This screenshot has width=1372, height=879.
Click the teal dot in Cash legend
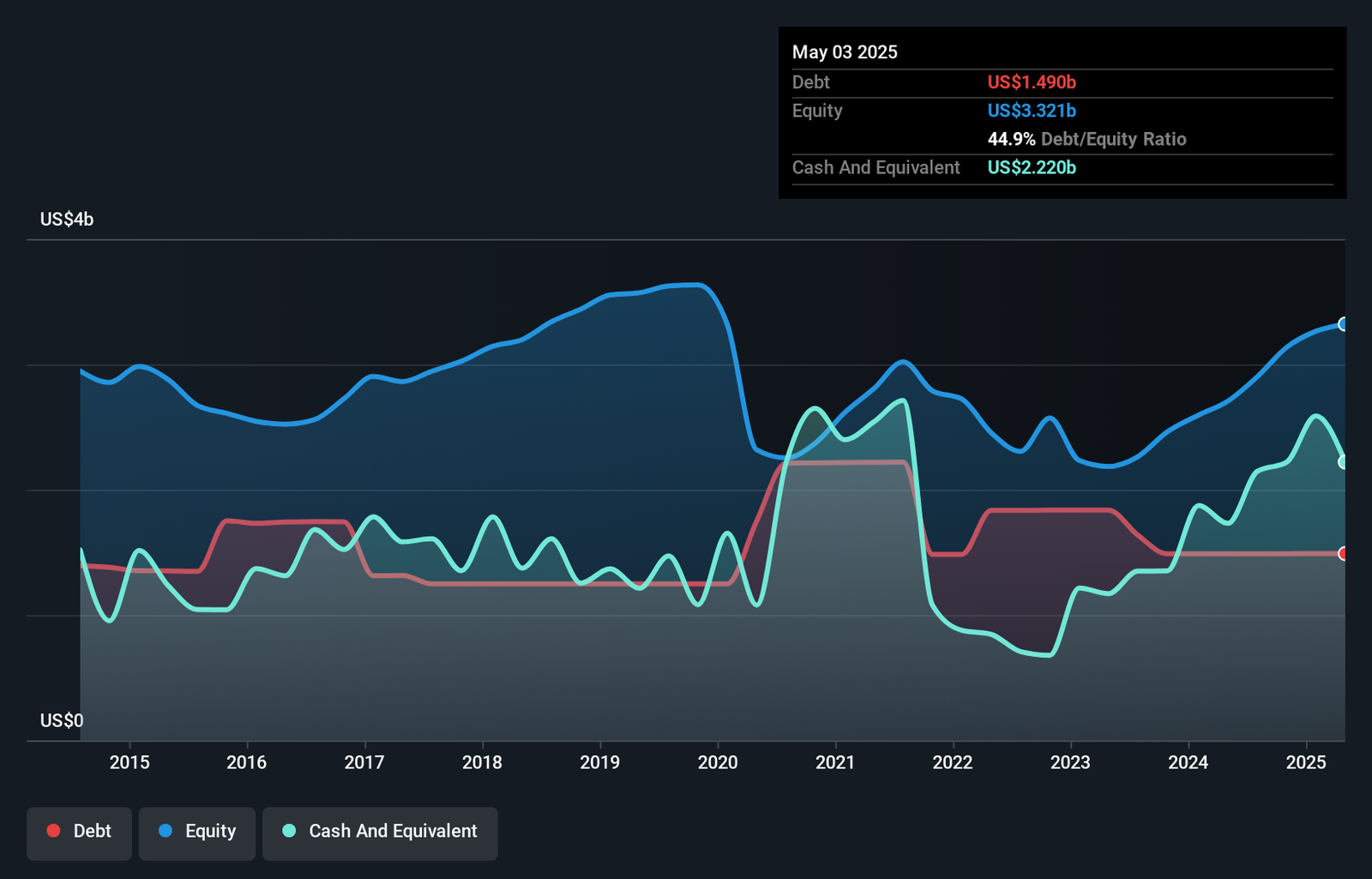(x=290, y=831)
